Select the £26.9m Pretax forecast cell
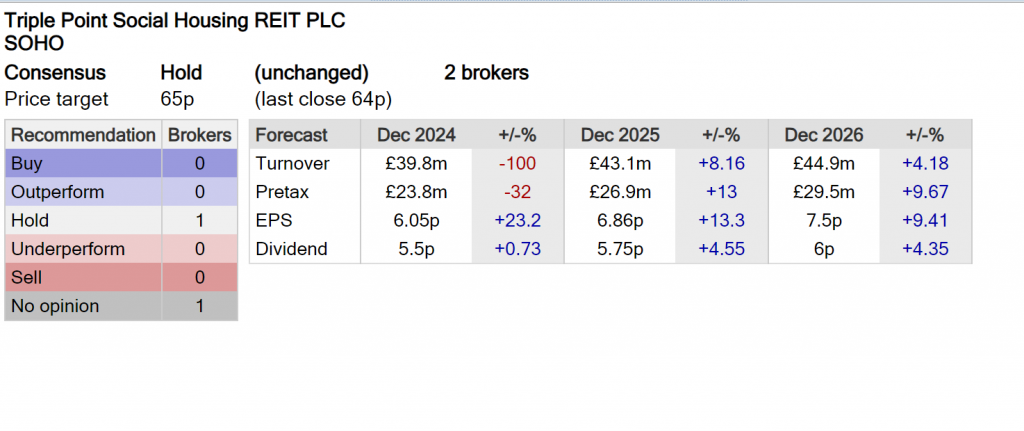Image resolution: width=1024 pixels, height=431 pixels. tap(620, 192)
